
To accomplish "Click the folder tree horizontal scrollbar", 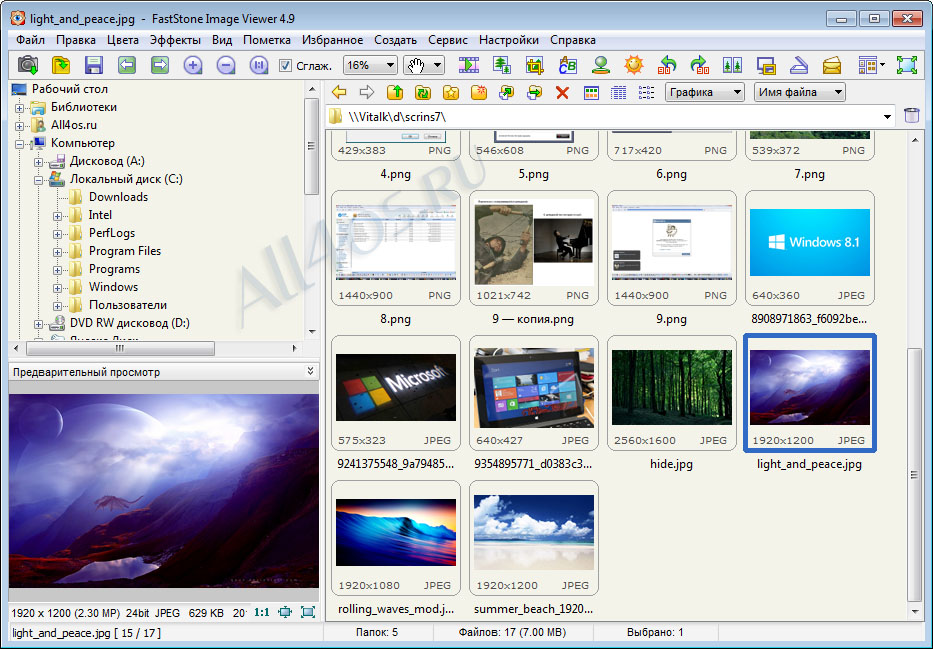I will (120, 348).
